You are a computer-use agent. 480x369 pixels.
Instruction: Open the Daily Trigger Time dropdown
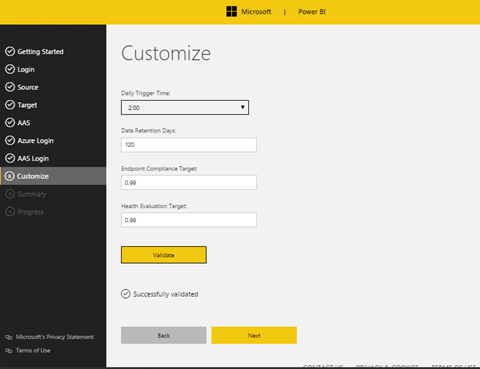coord(185,107)
